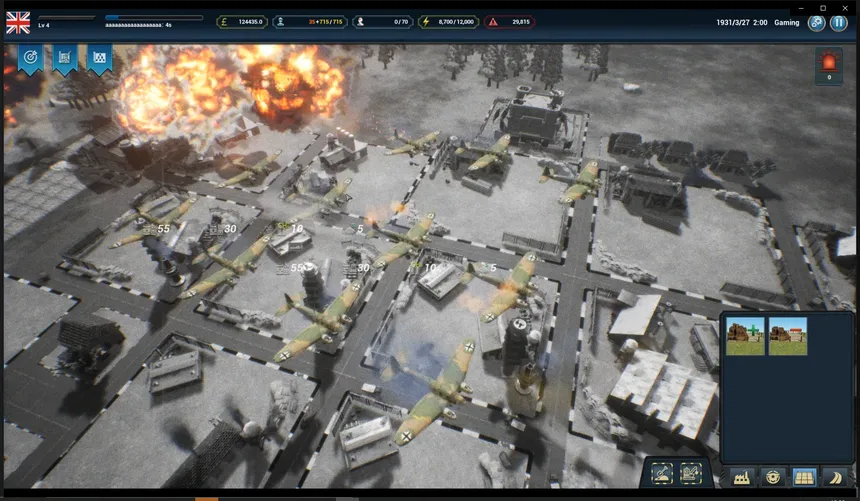This screenshot has height=501, width=860.
Task: Click the workers count 35+715/715
Action: click(325, 22)
